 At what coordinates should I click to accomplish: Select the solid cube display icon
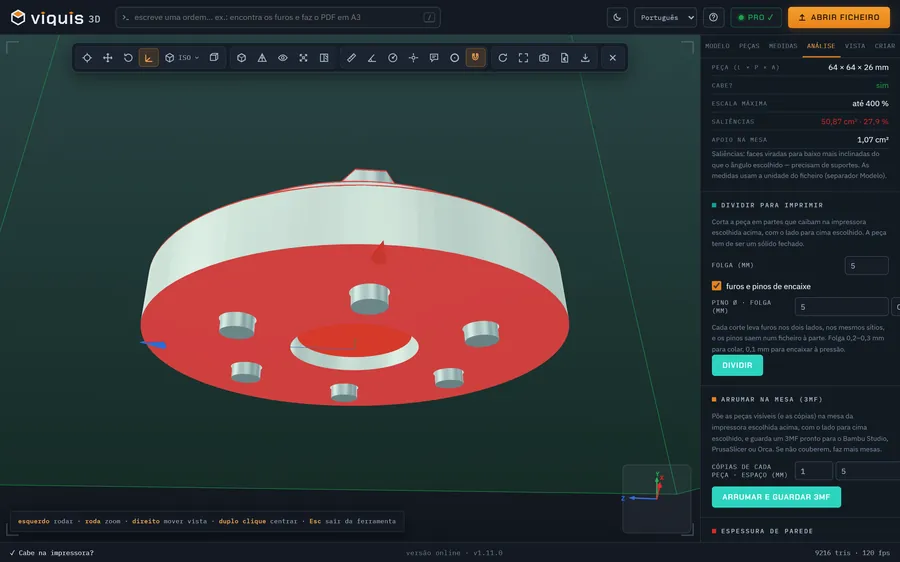[242, 57]
